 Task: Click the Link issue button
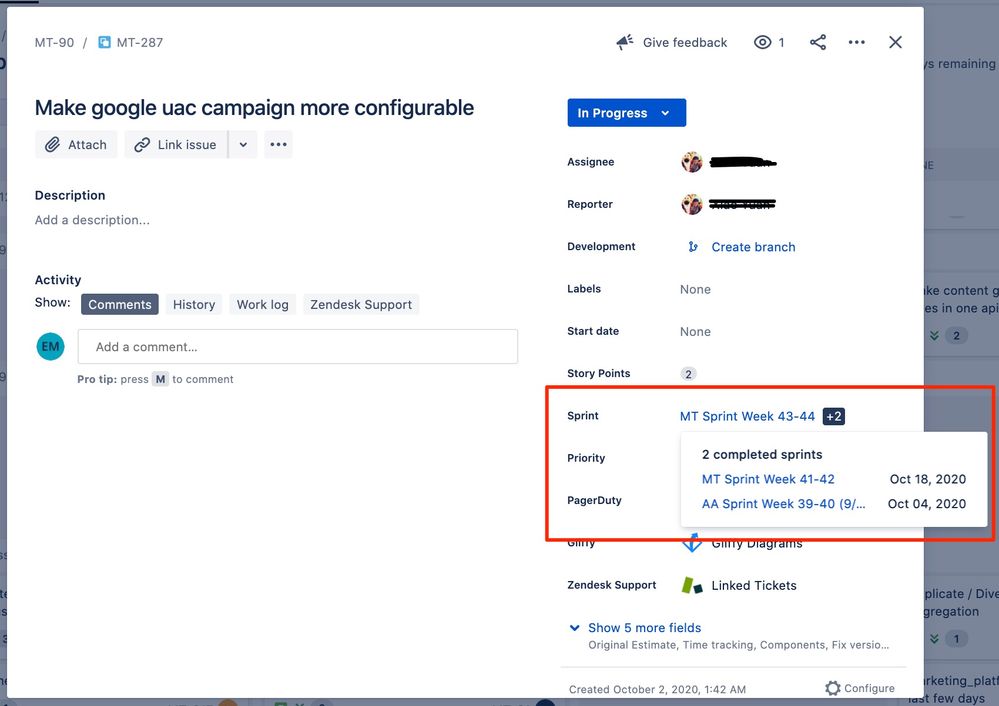[x=176, y=145]
